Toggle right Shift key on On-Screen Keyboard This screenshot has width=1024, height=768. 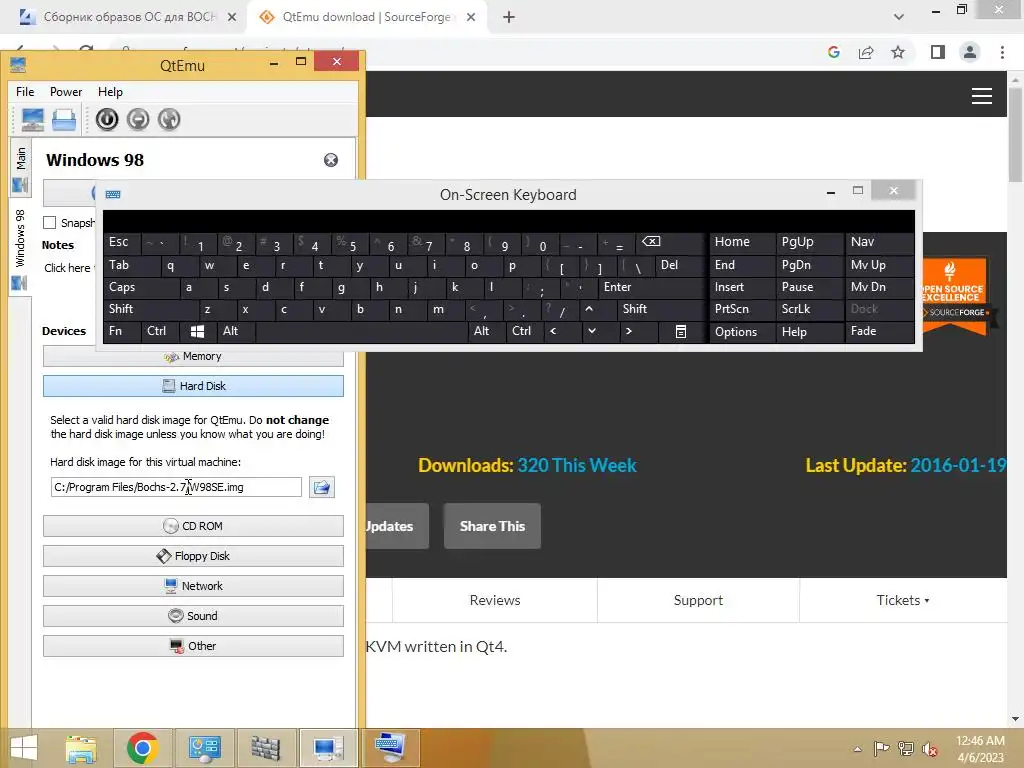(x=661, y=309)
